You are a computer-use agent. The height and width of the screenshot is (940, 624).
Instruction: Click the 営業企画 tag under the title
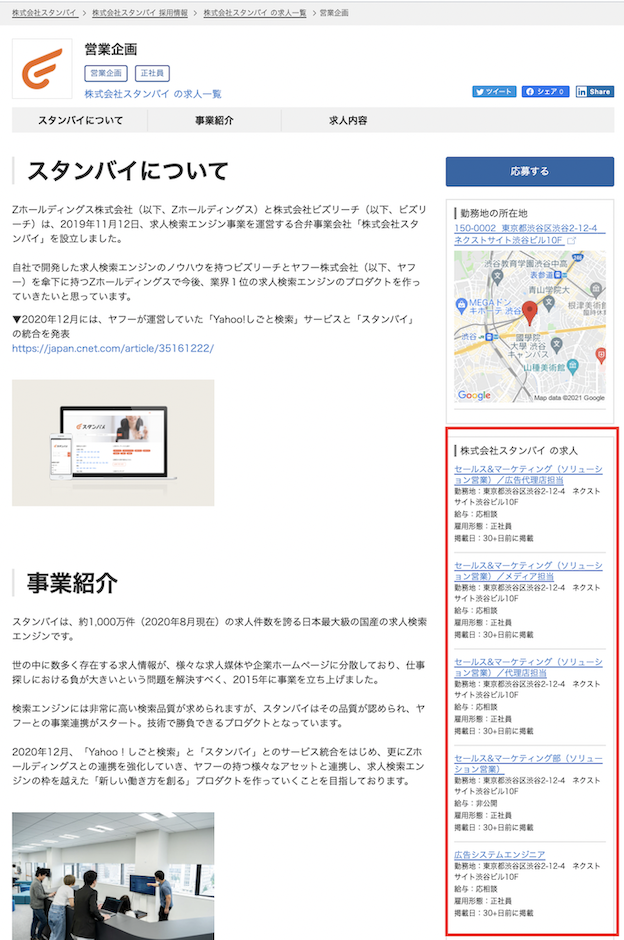pyautogui.click(x=106, y=73)
